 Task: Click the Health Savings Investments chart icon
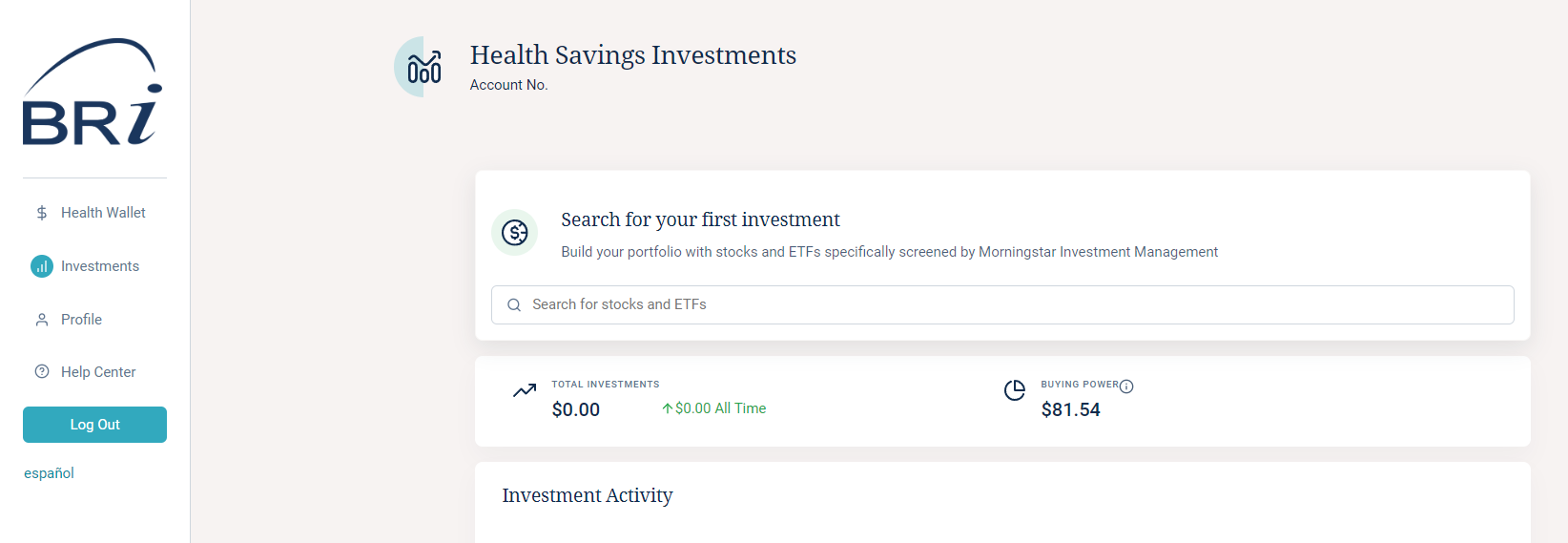[423, 67]
